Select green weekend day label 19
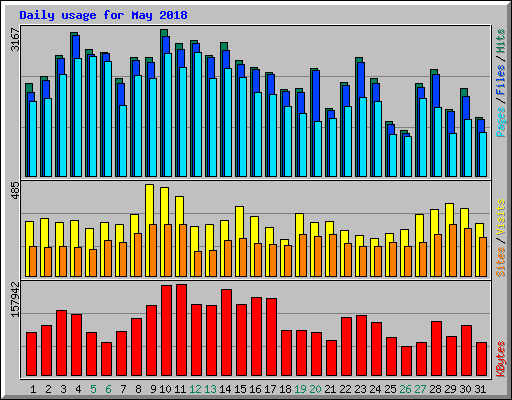 click(x=300, y=389)
